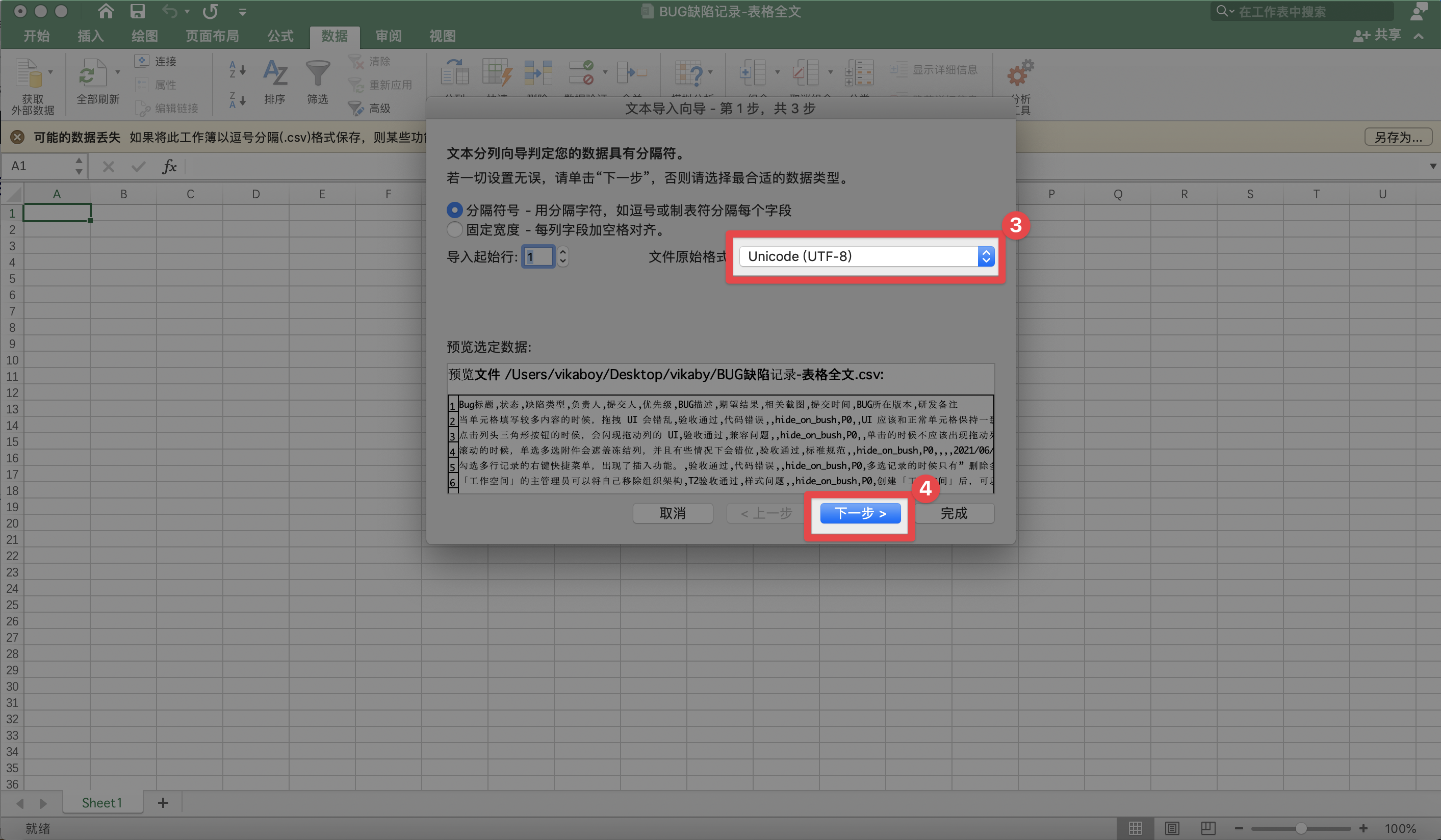Screen dimensions: 1441x840
Task: Select the 固定宽度 radio button
Action: 455,230
